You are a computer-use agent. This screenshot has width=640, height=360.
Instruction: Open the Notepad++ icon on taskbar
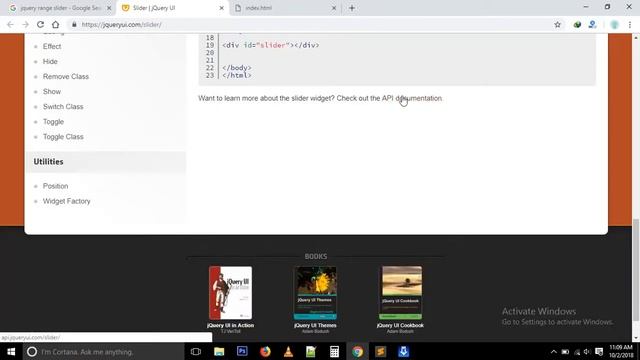click(311, 351)
